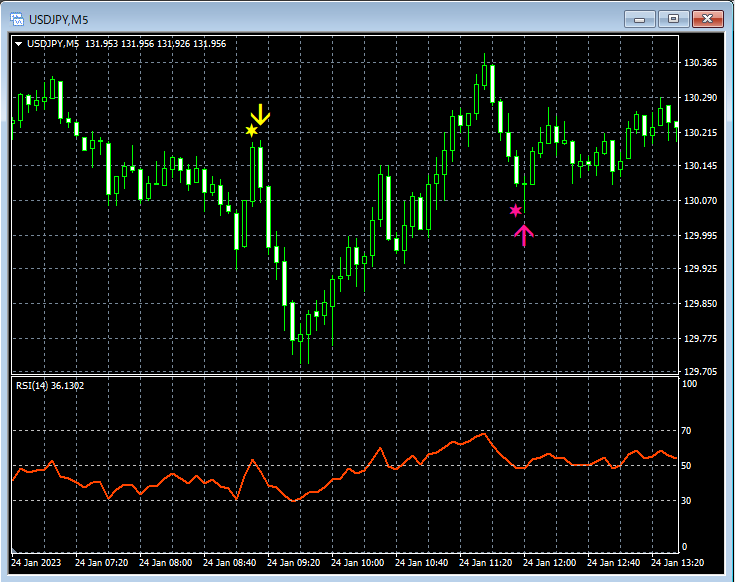Click the 24 Jan 09:20 time label
This screenshot has height=582, width=736.
293,562
